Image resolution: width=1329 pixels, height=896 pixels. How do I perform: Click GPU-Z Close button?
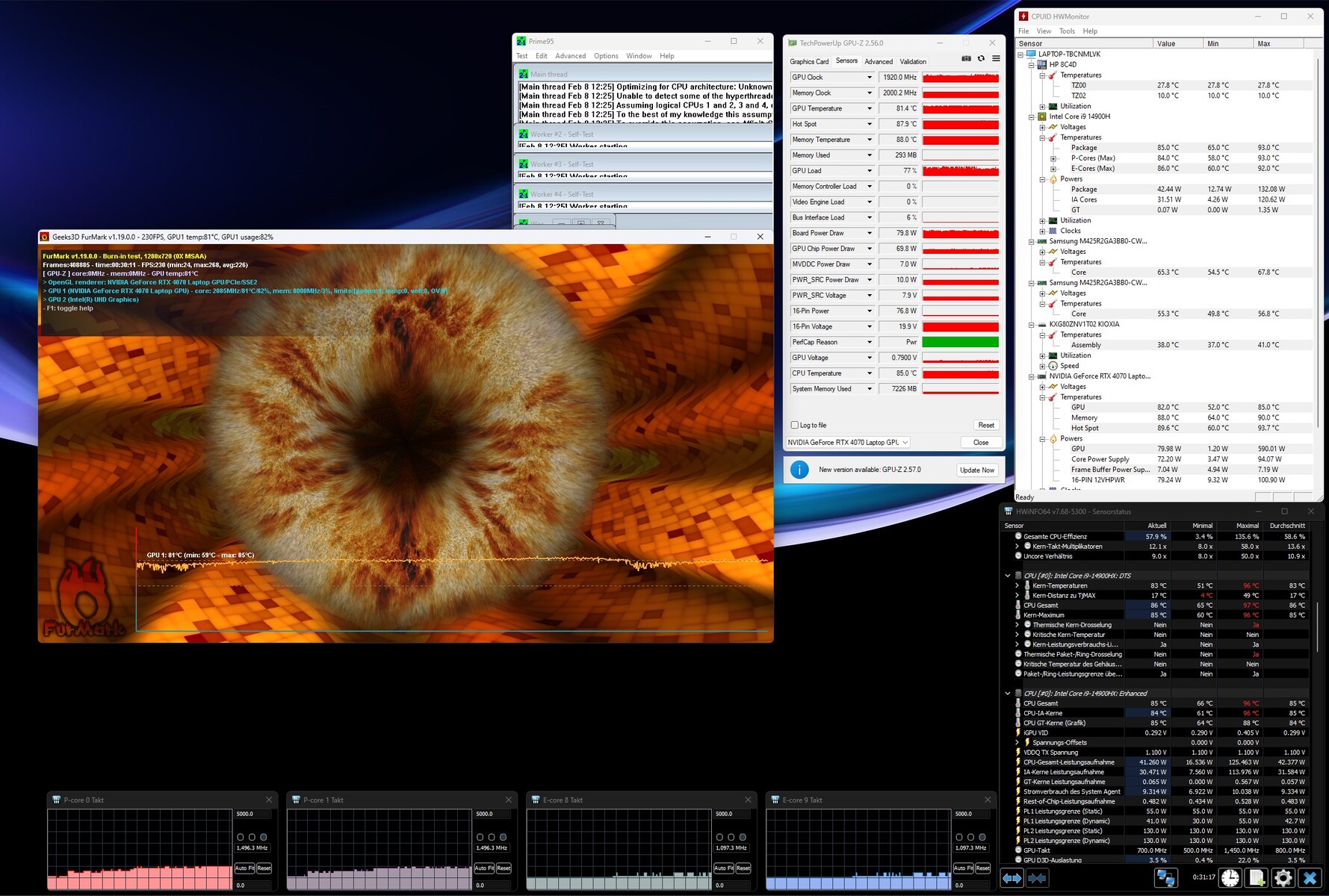coord(981,442)
